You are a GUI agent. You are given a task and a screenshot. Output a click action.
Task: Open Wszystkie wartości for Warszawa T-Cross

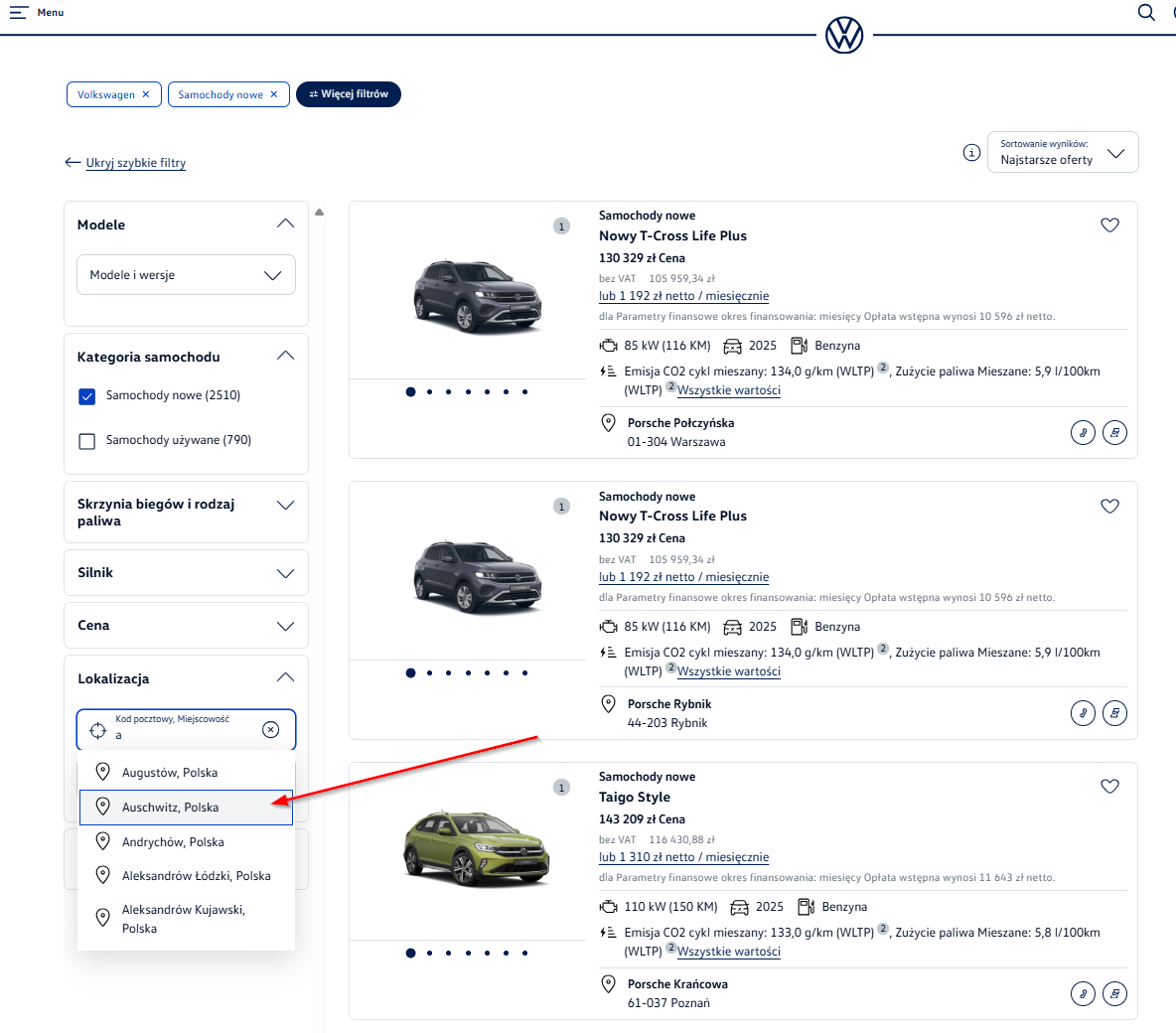[728, 390]
